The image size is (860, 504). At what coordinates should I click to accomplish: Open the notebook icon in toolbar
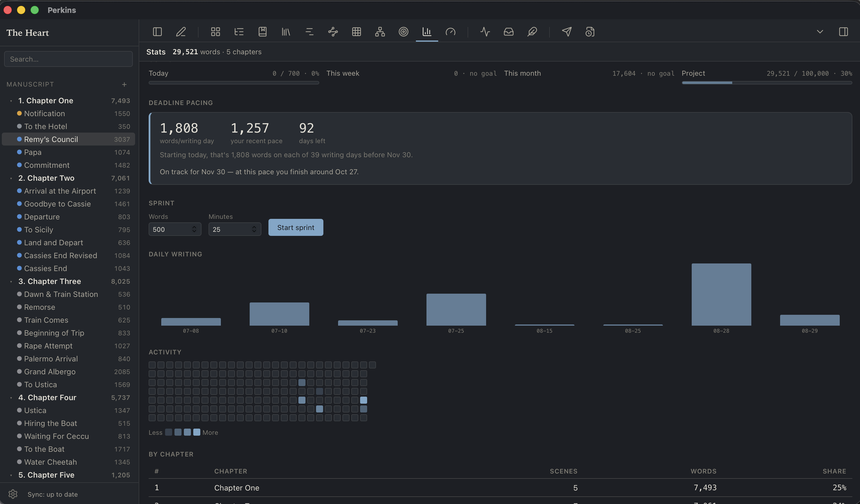tap(263, 32)
